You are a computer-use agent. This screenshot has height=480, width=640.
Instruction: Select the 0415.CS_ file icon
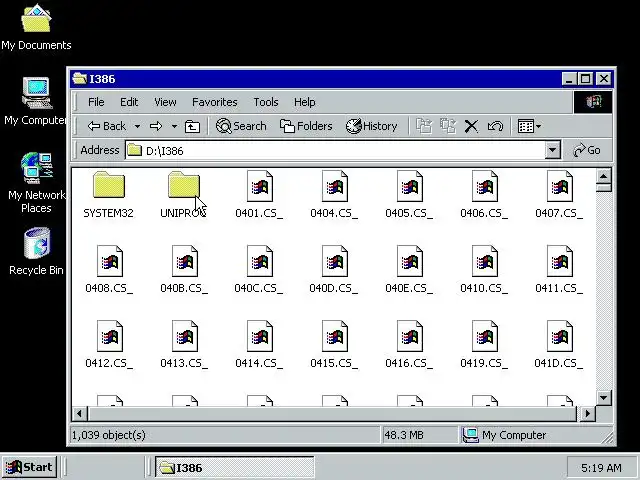334,336
